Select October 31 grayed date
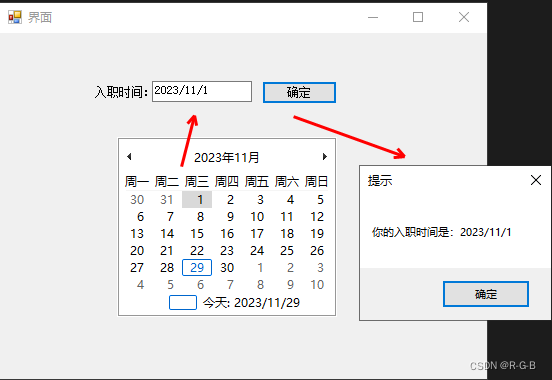 click(x=167, y=200)
